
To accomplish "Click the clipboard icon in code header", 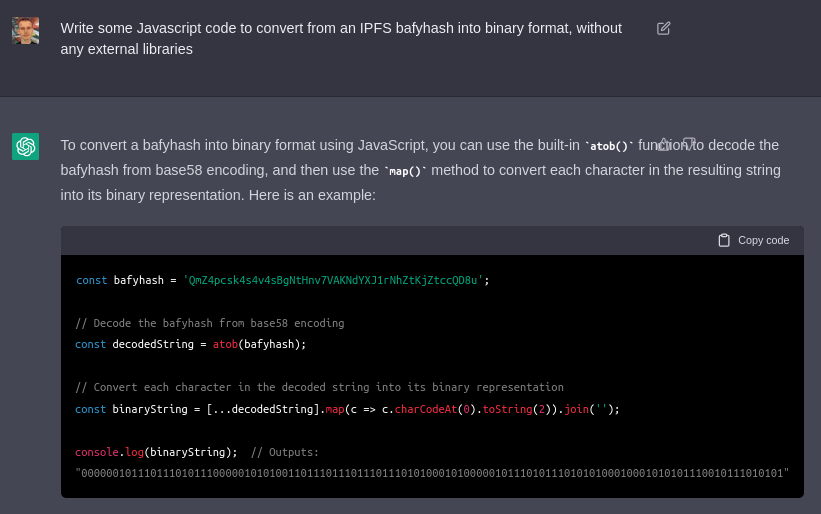I will pos(724,240).
